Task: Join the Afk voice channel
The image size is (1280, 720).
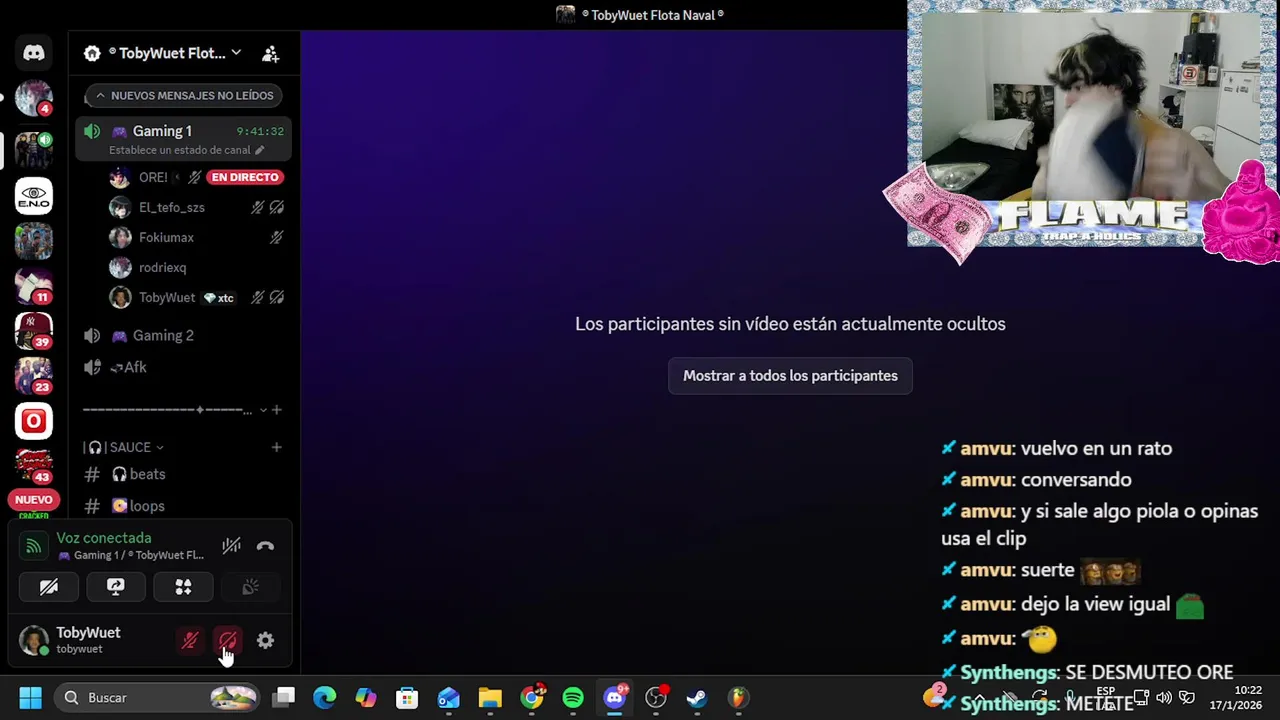Action: point(183,367)
